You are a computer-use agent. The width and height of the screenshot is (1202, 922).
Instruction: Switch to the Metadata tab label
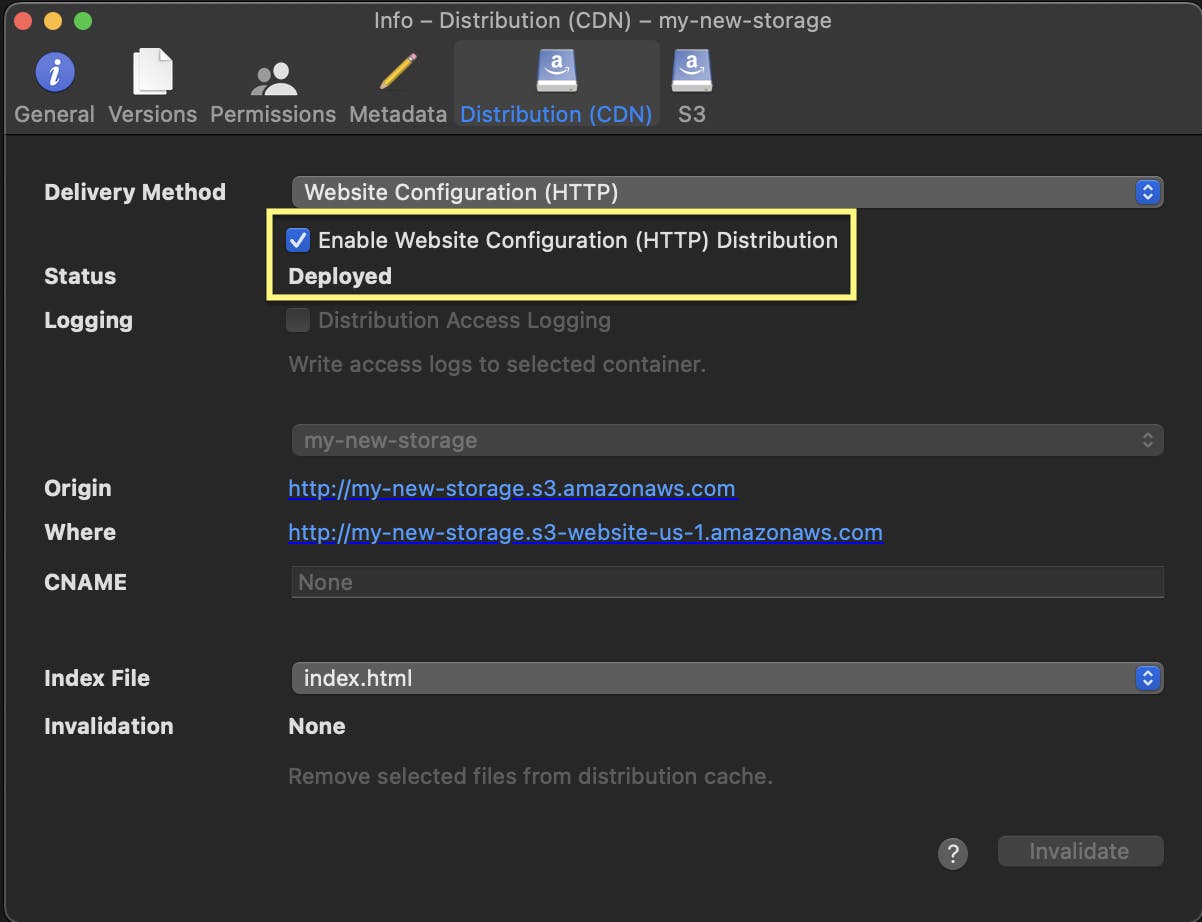397,114
